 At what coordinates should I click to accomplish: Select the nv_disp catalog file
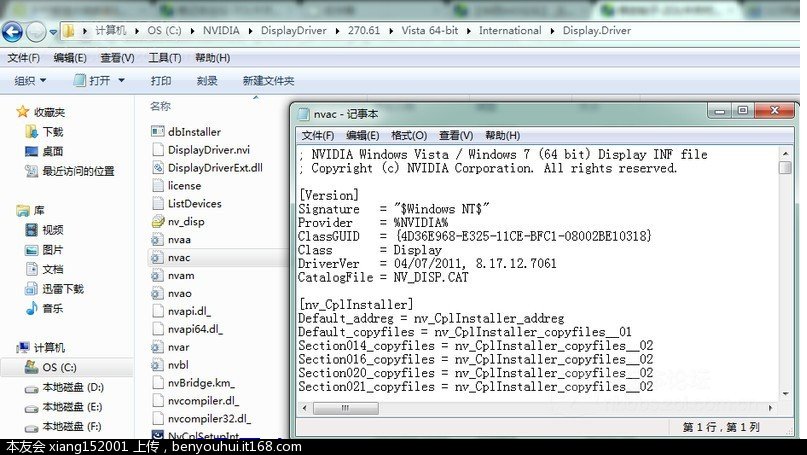186,222
